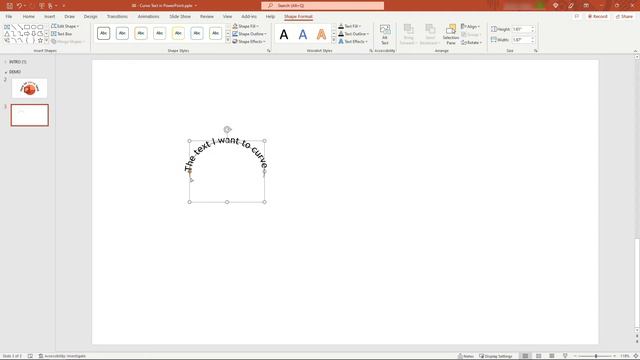Image resolution: width=640 pixels, height=360 pixels.
Task: Open the Comments icon near Record
Action: [577, 16]
